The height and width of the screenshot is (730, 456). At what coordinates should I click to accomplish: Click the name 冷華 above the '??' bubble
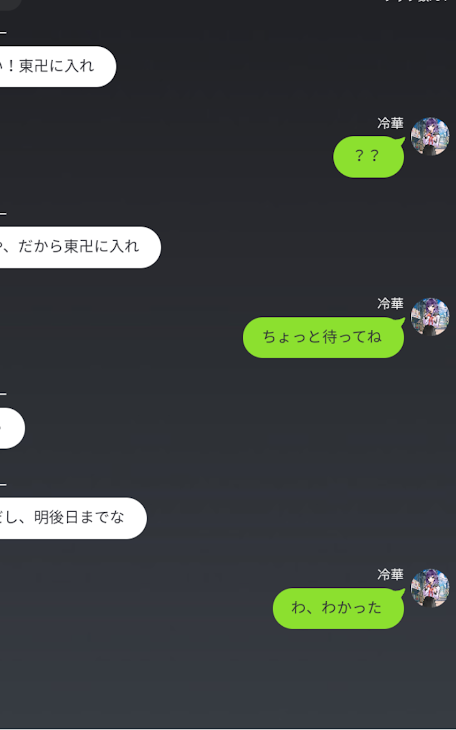[390, 123]
